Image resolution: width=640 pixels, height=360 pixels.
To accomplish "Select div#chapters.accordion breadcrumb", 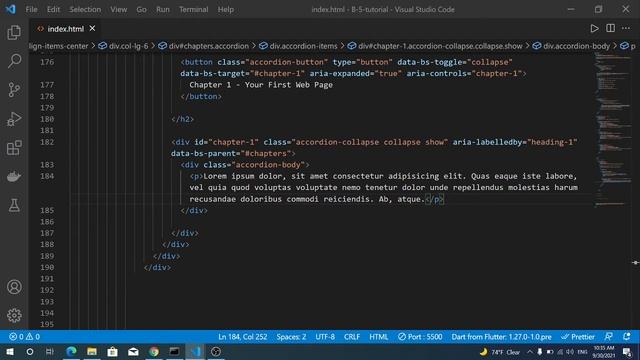I will coord(203,46).
